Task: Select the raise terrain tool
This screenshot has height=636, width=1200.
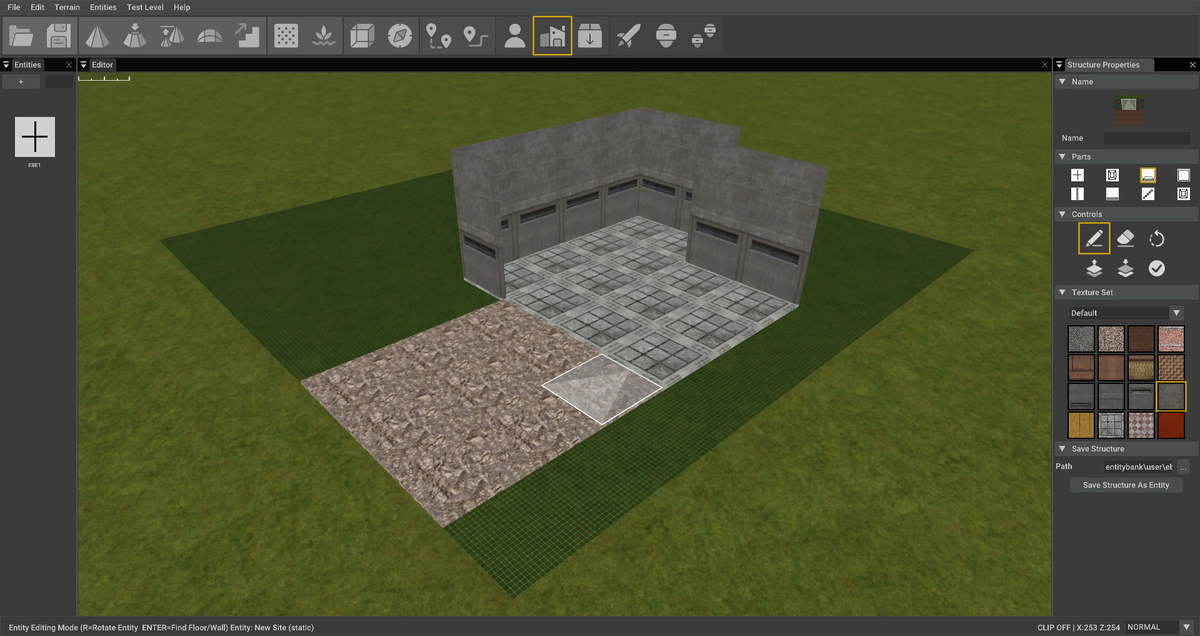Action: (x=171, y=36)
